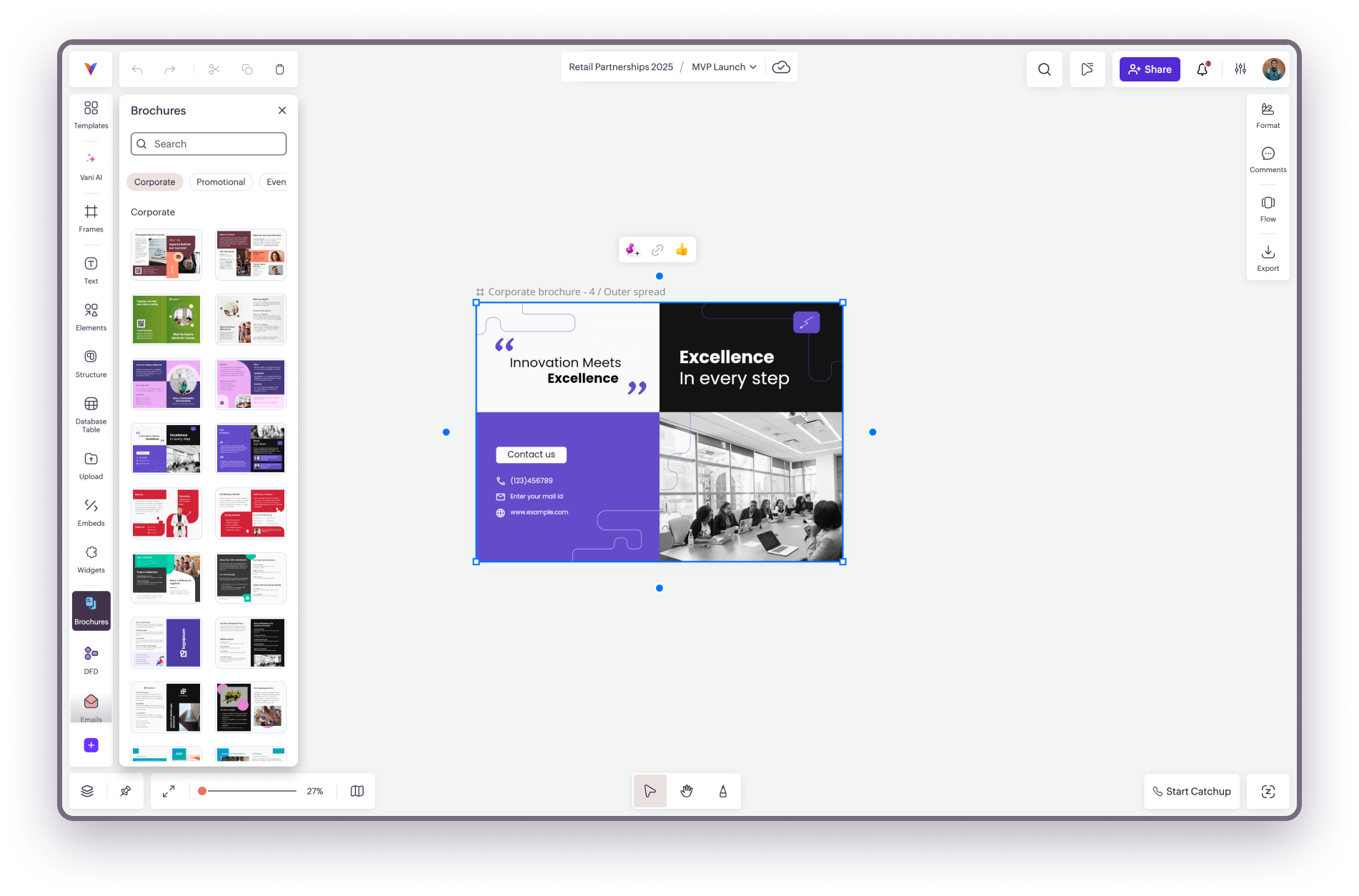Image resolution: width=1359 pixels, height=896 pixels.
Task: Switch to the hand pan tool
Action: pyautogui.click(x=687, y=791)
